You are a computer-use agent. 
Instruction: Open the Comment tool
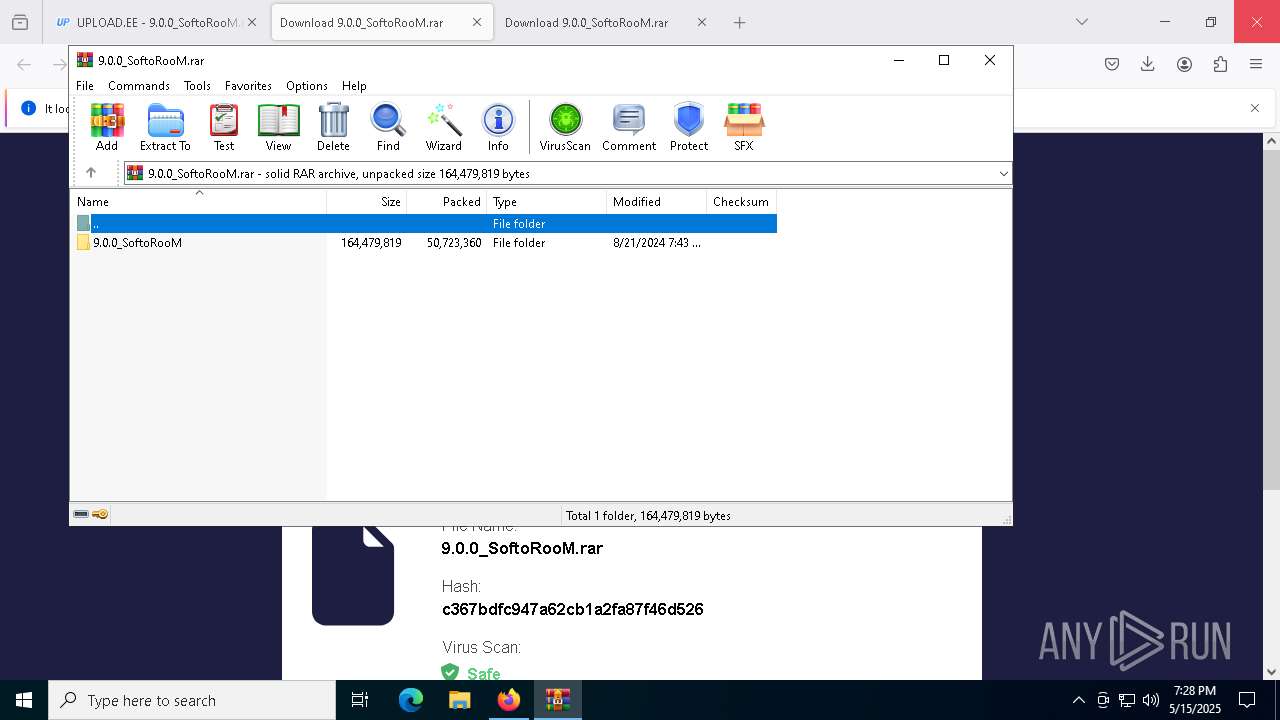(629, 127)
